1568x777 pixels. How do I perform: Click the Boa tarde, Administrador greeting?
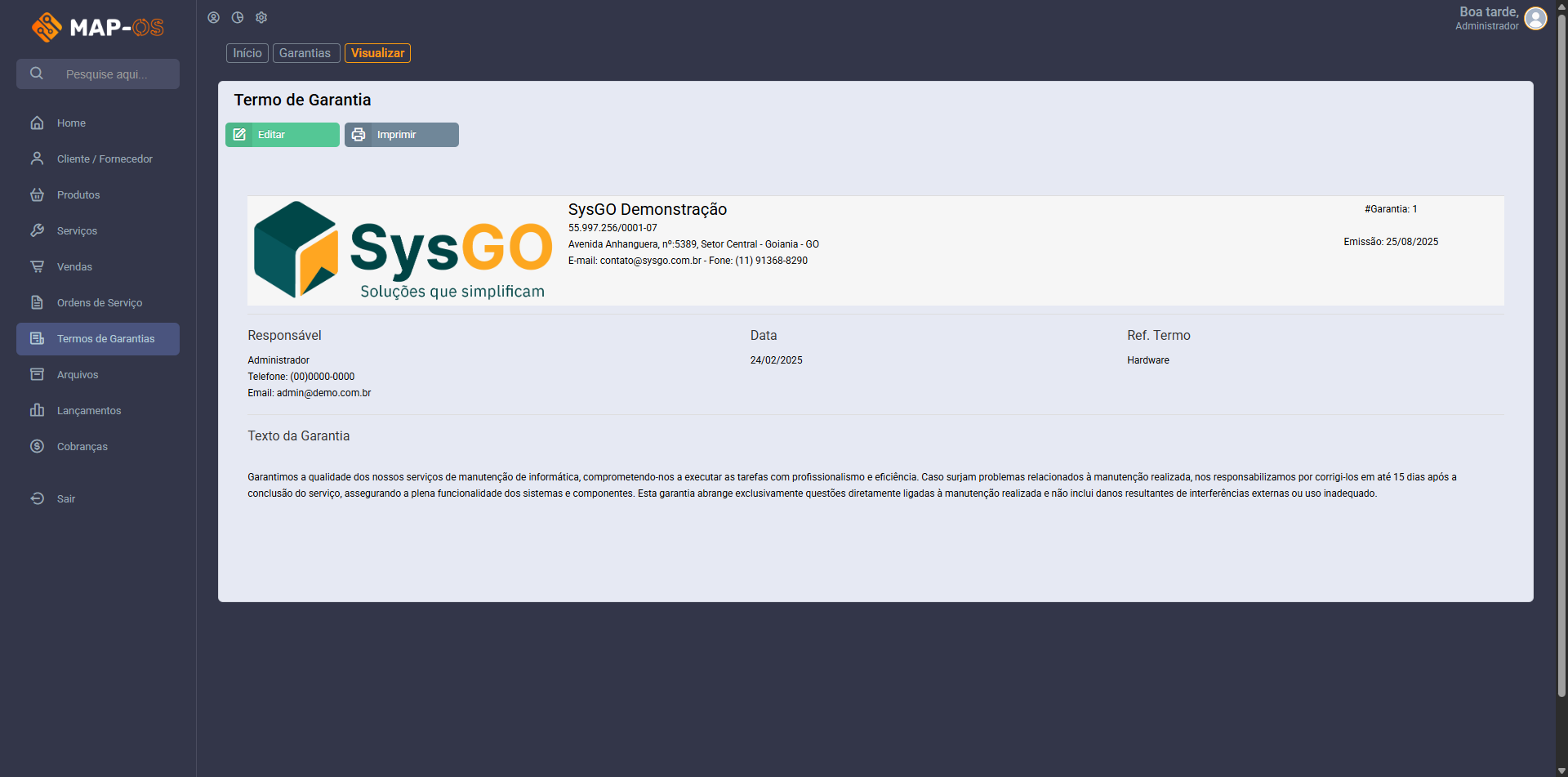(x=1487, y=18)
